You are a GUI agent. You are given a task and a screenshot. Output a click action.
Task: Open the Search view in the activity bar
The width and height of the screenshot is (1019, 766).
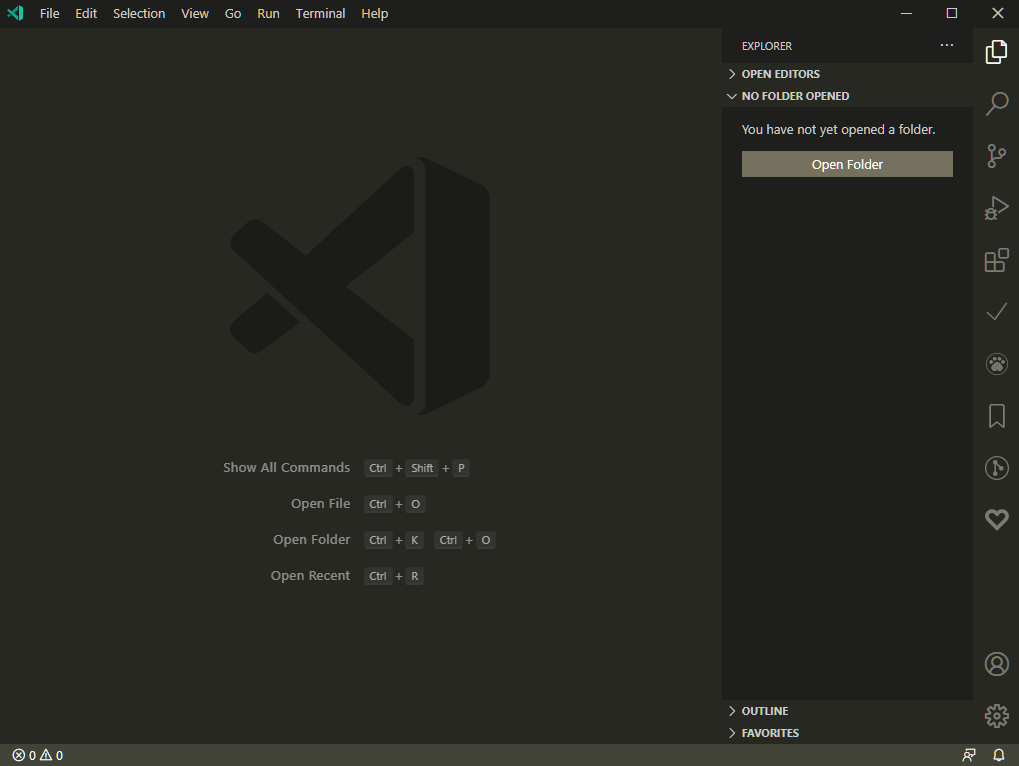click(x=995, y=104)
